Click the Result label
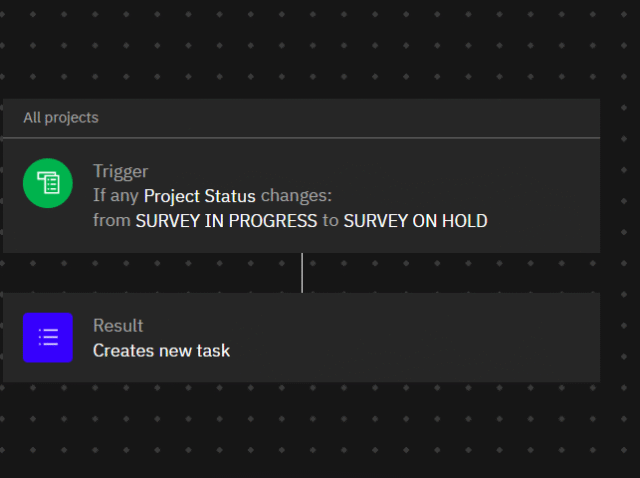Viewport: 640px width, 478px height. tap(118, 326)
